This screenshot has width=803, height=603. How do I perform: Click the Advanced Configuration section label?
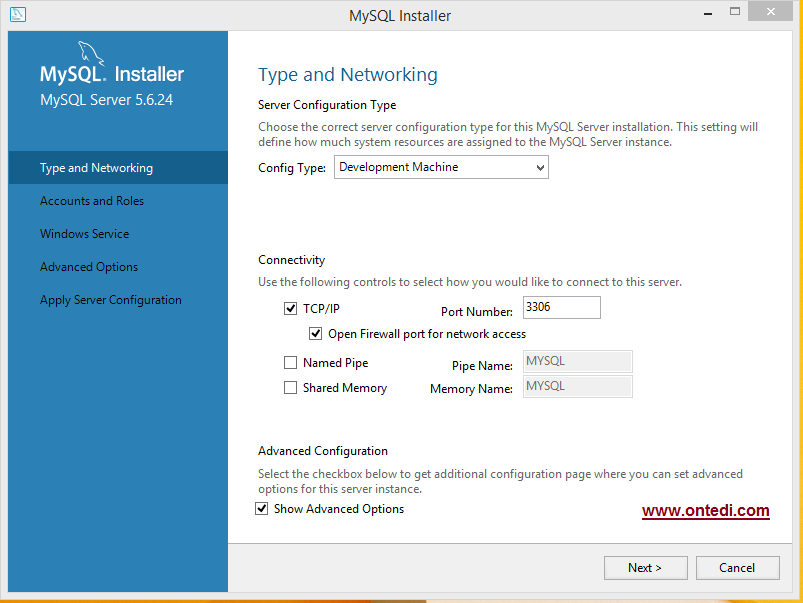[323, 451]
